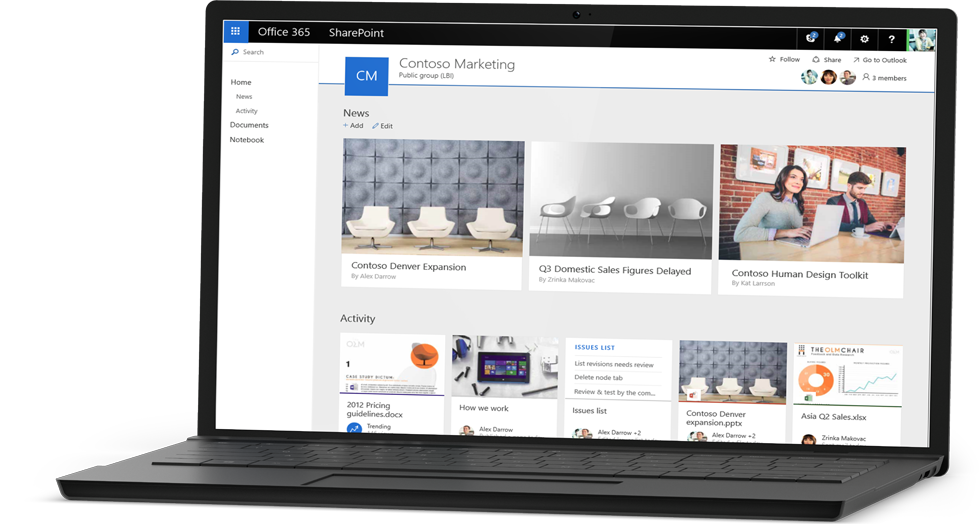979x524 pixels.
Task: Open the Office 365 app launcher grid
Action: (235, 31)
